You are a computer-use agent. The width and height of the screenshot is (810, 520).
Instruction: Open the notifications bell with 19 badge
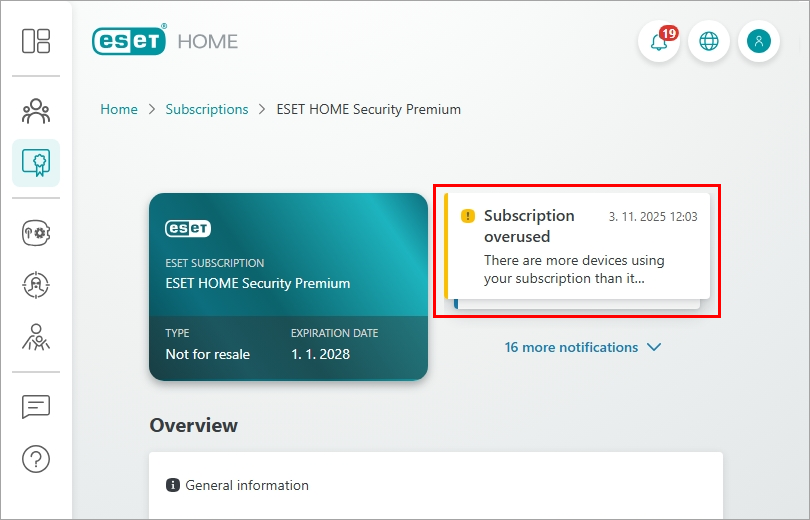pos(658,42)
